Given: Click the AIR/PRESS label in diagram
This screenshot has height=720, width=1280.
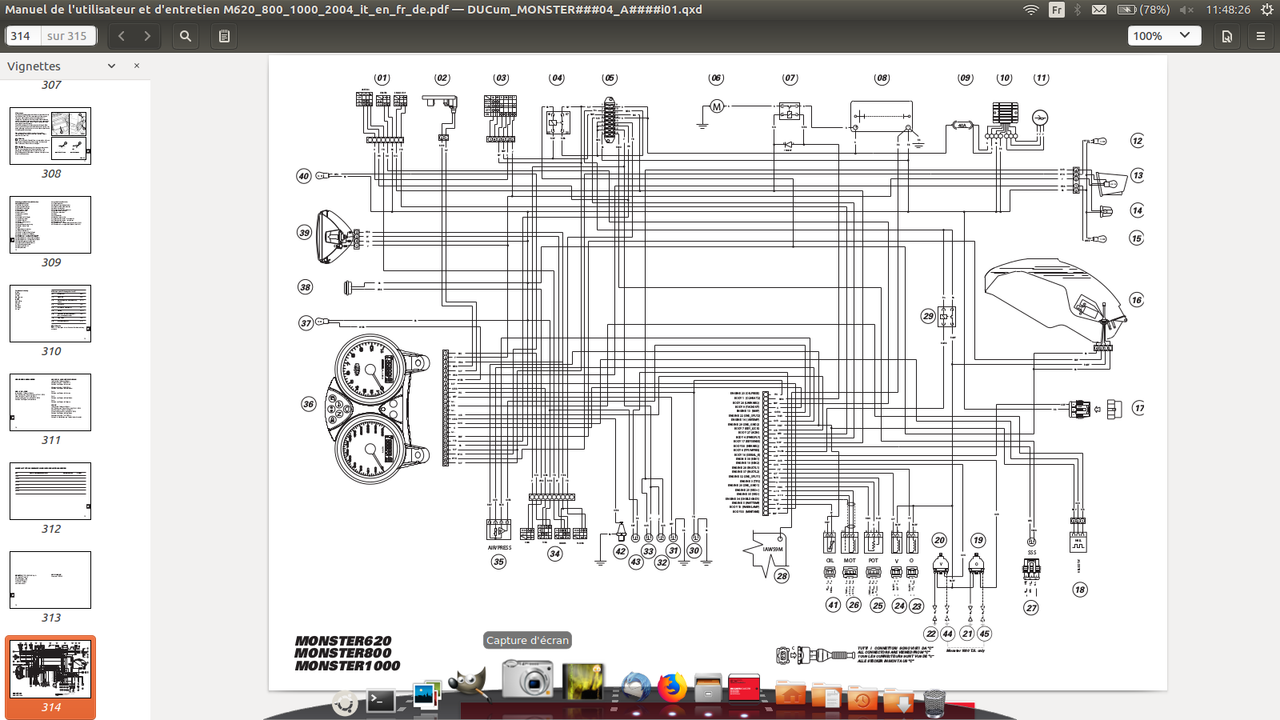Looking at the screenshot, I should (499, 547).
